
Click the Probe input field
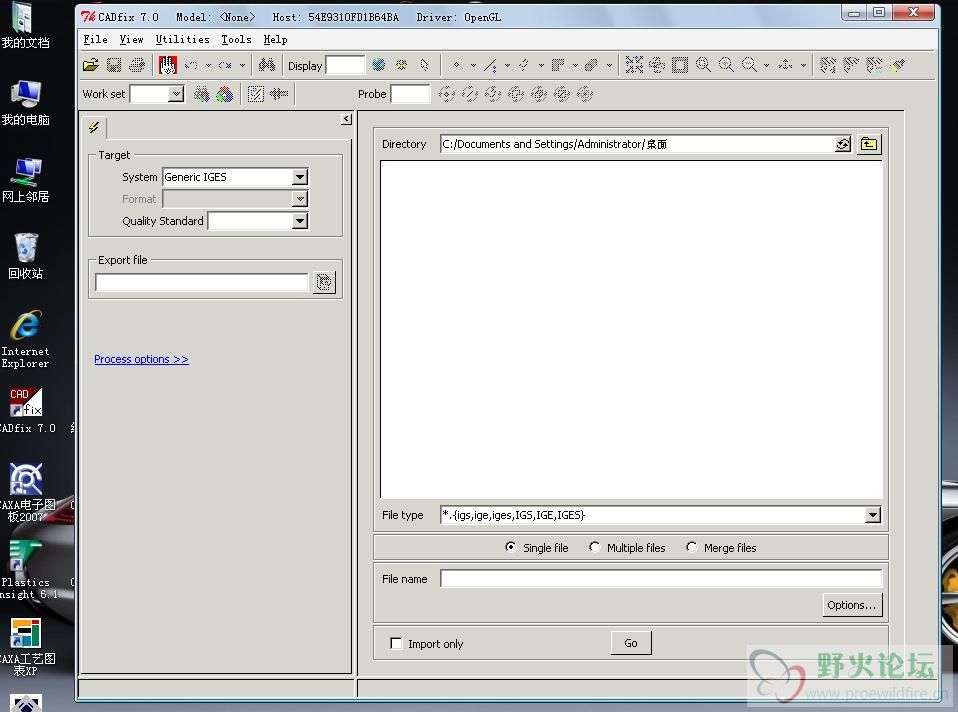pyautogui.click(x=410, y=94)
